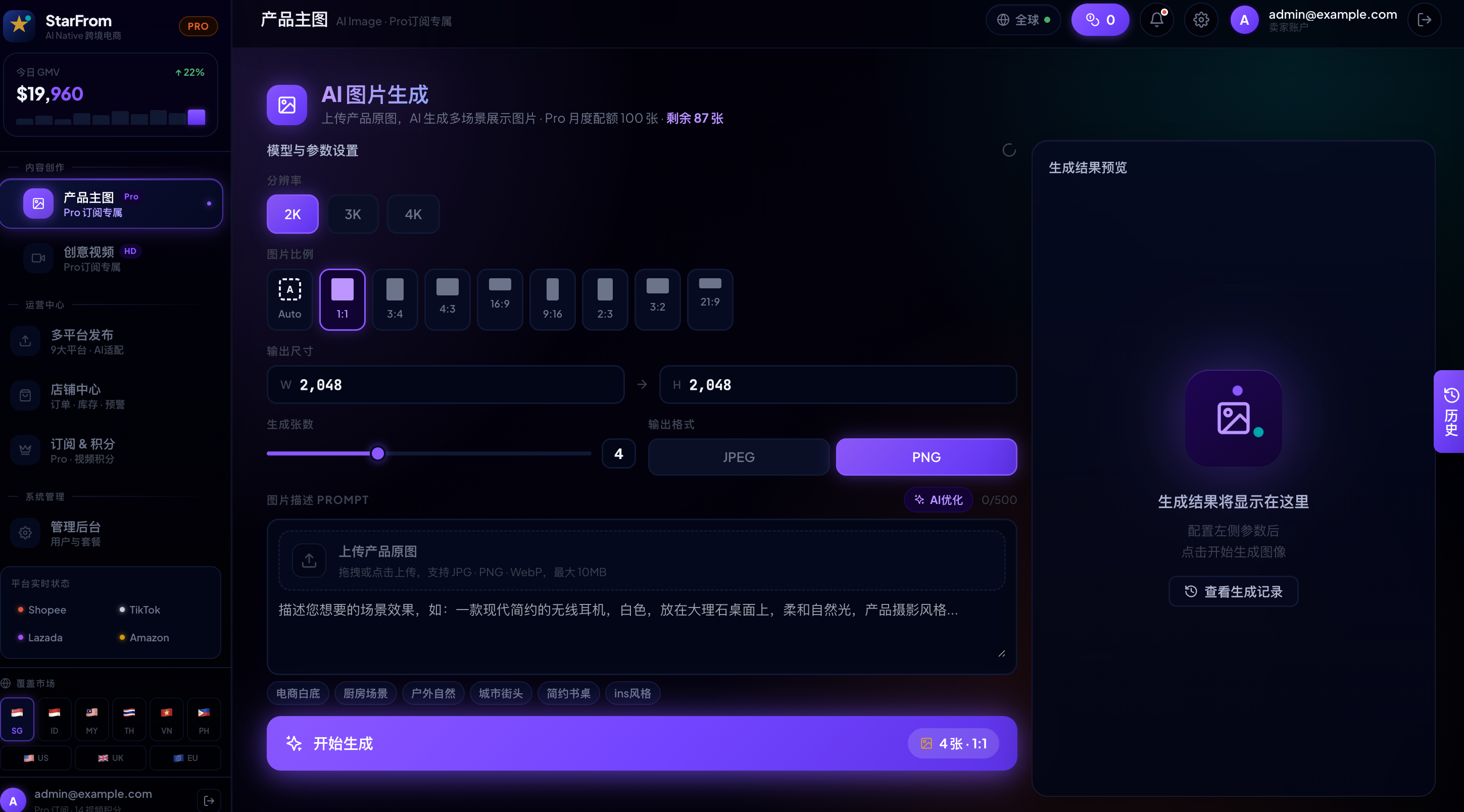Click the height input field H 2,048
Screen dimensions: 1464x812
click(x=838, y=385)
